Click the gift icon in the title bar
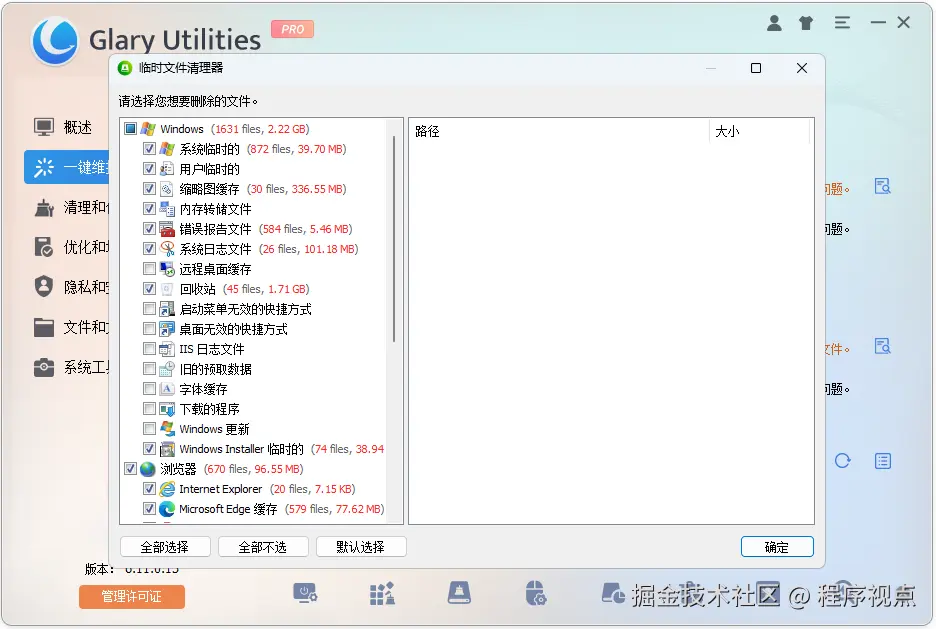 click(806, 21)
